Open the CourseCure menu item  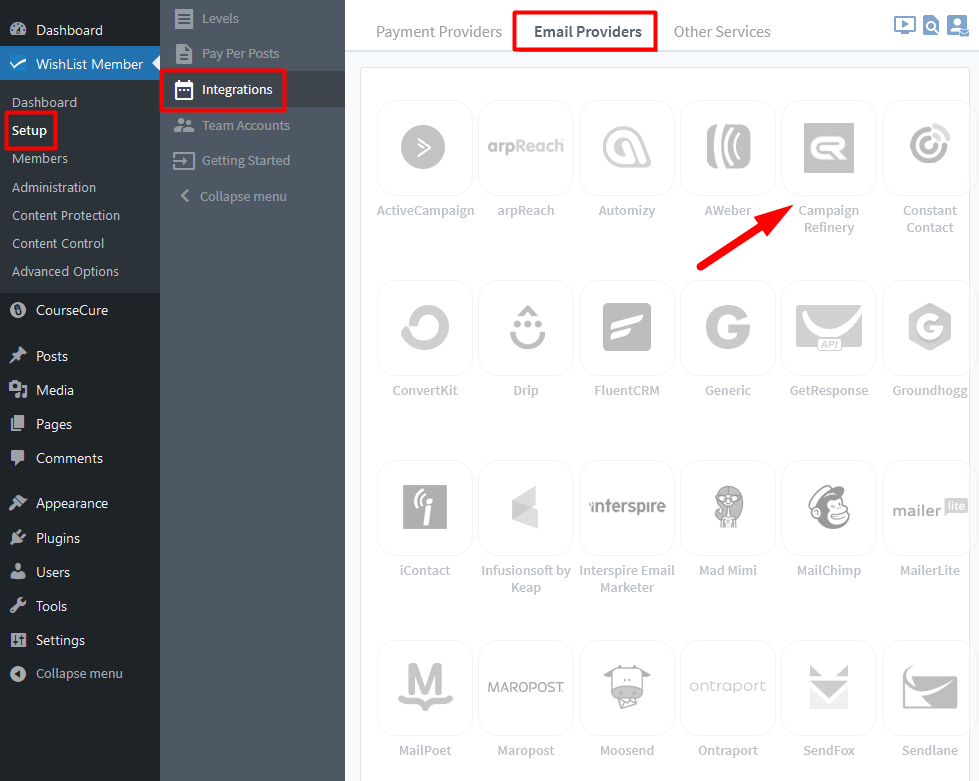80,310
